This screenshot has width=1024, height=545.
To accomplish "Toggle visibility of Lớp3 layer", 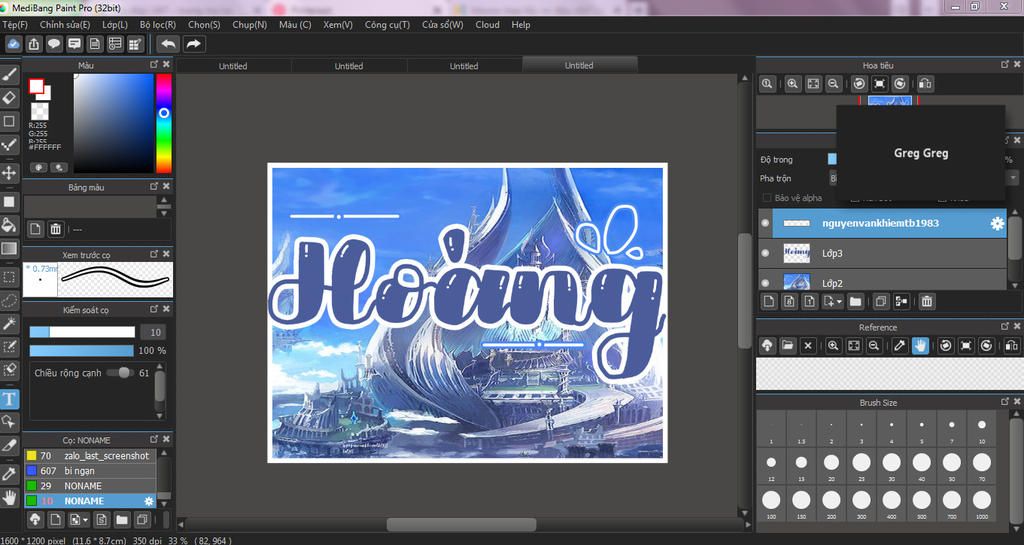I will 765,253.
